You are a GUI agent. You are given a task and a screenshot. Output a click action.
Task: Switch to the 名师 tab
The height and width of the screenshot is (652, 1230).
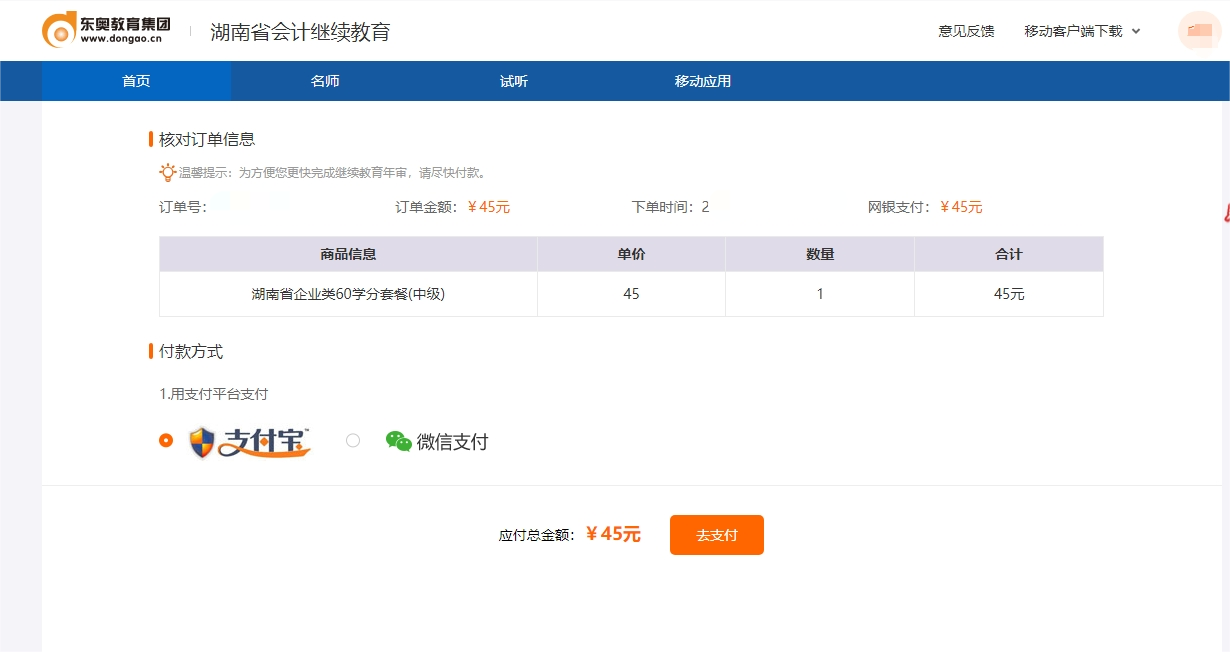[x=324, y=81]
